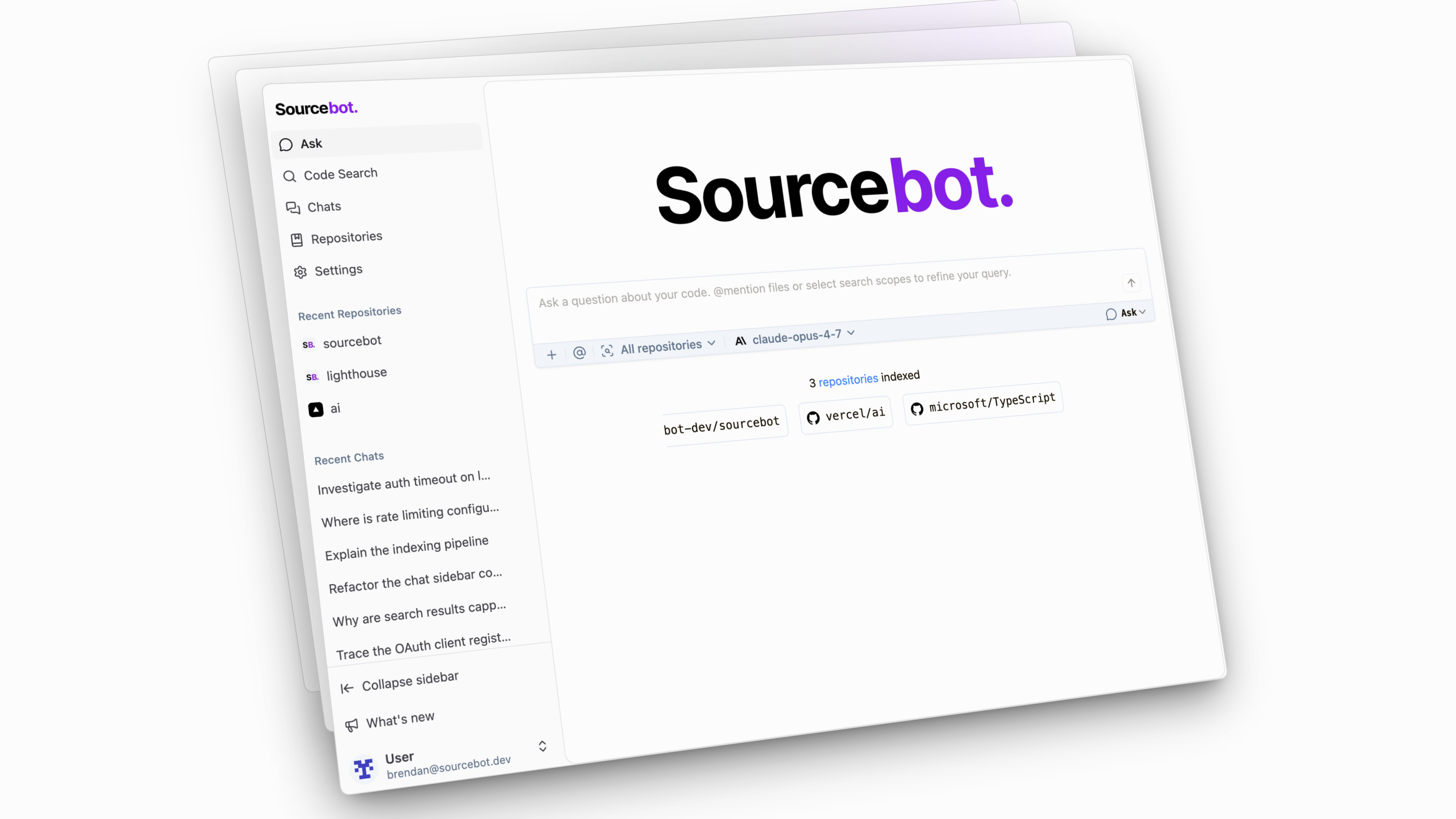Click the Collapse sidebar arrow icon

347,688
